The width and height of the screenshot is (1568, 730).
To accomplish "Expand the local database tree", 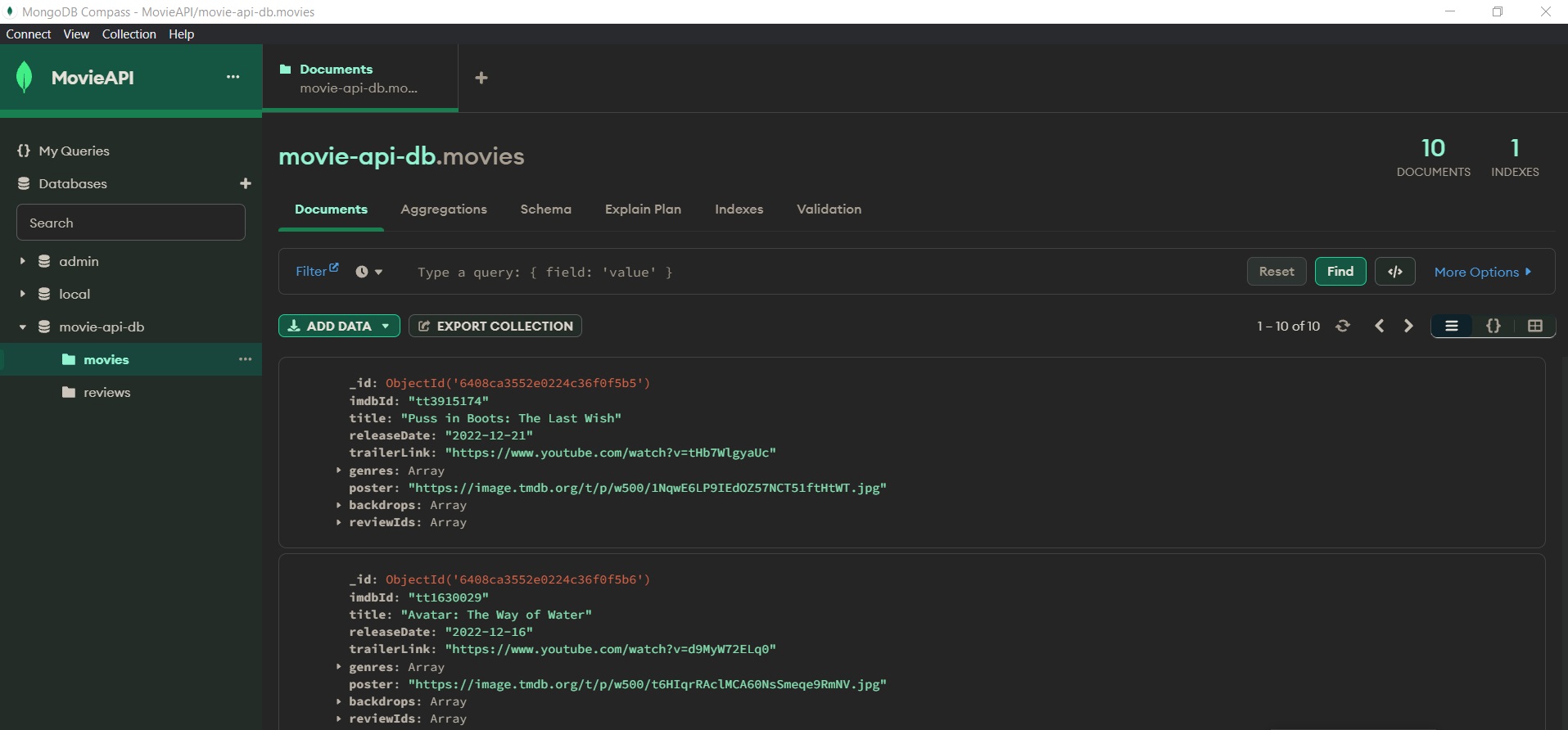I will pyautogui.click(x=23, y=294).
